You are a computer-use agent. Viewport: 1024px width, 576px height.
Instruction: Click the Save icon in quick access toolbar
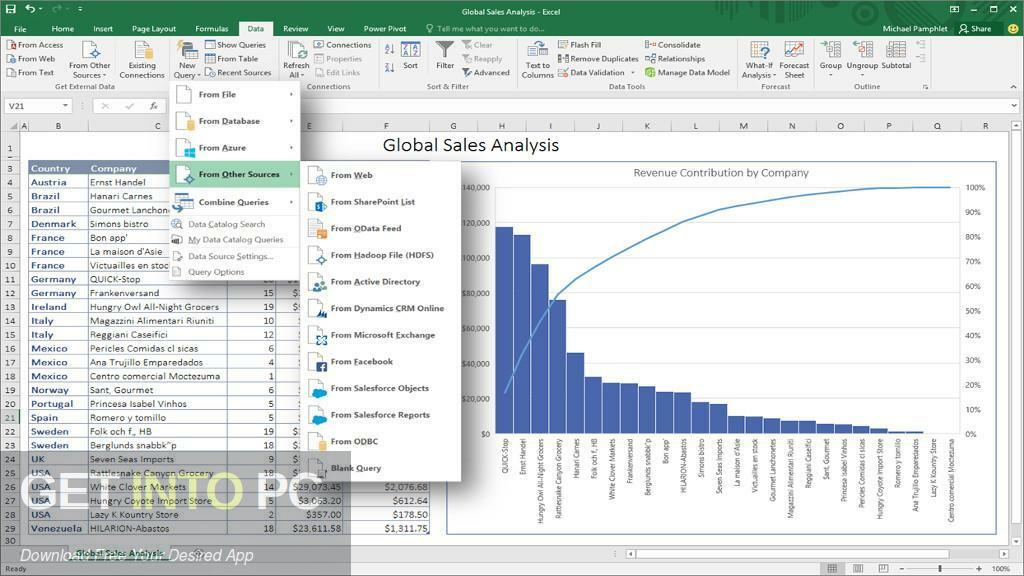pos(10,9)
